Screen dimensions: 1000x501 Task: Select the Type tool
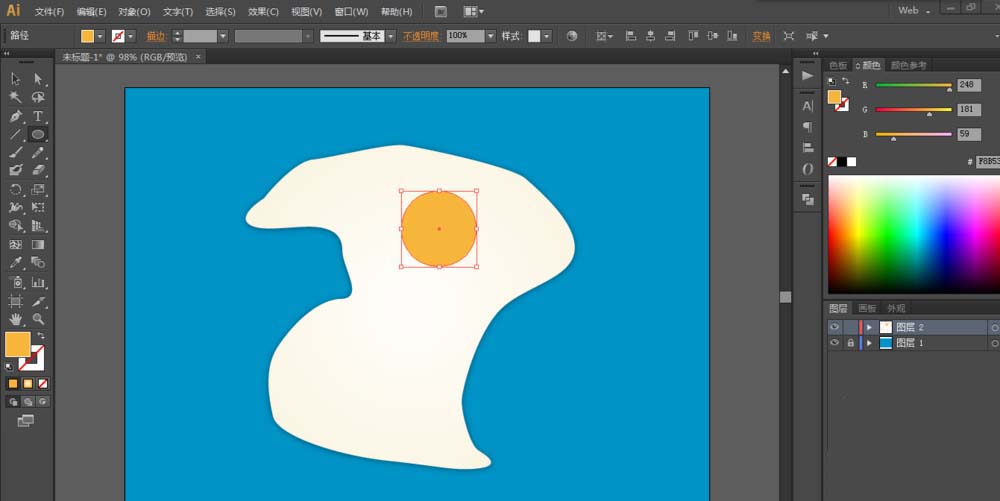[x=38, y=116]
